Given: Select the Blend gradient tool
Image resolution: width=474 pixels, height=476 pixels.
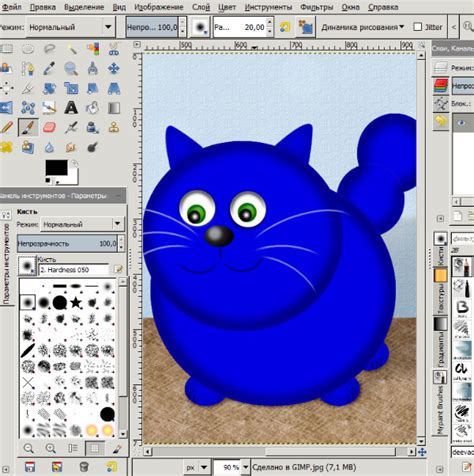Looking at the screenshot, I should click(114, 108).
